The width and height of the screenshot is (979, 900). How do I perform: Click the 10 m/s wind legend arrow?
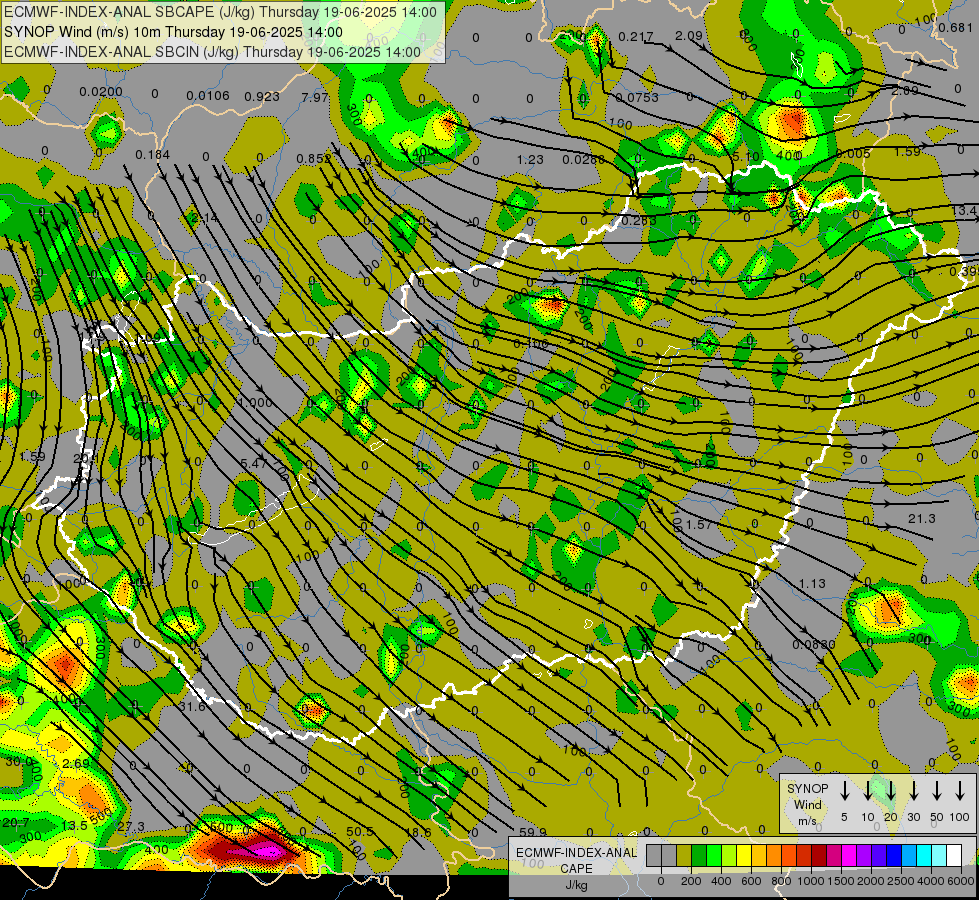tap(867, 791)
